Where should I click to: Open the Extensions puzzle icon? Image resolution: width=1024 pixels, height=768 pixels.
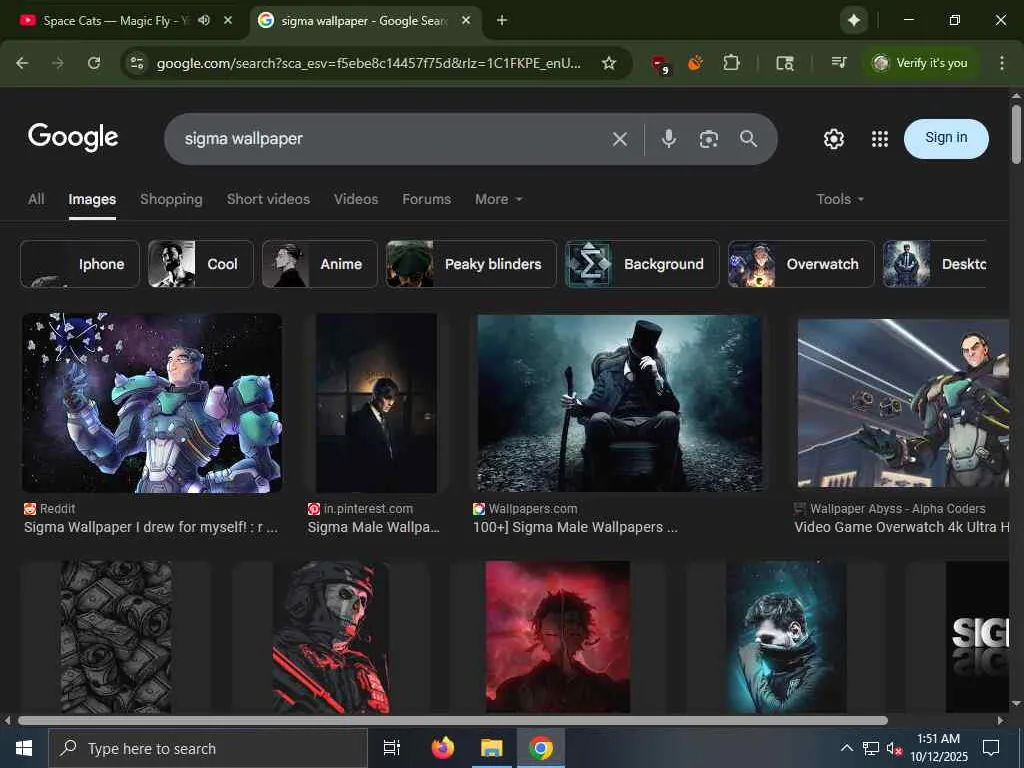(731, 63)
